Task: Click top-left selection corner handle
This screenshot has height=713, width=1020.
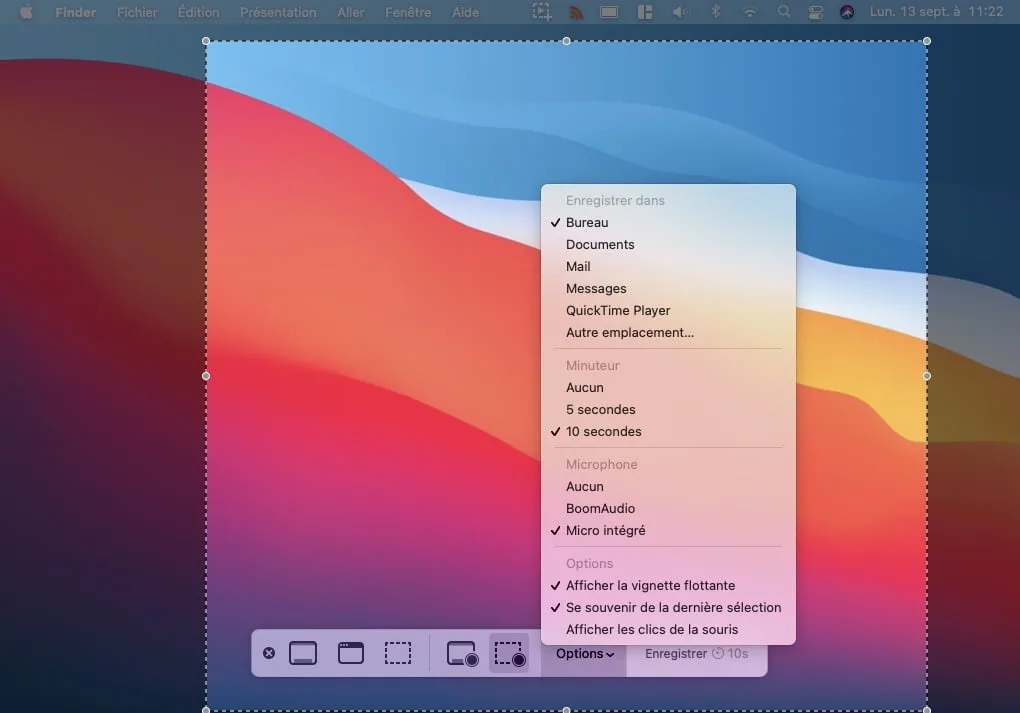Action: coord(206,41)
